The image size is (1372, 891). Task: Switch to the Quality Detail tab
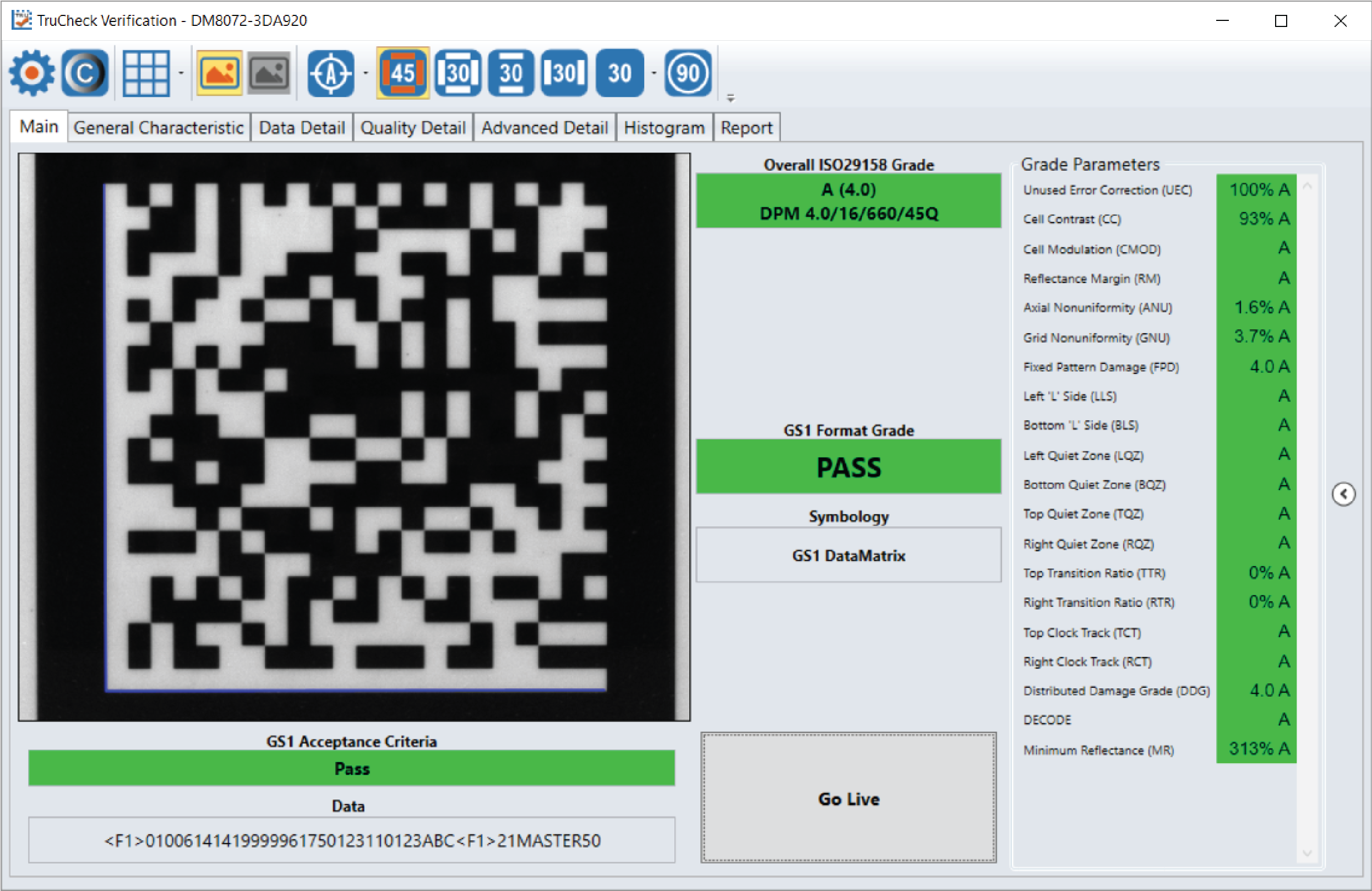(x=413, y=127)
